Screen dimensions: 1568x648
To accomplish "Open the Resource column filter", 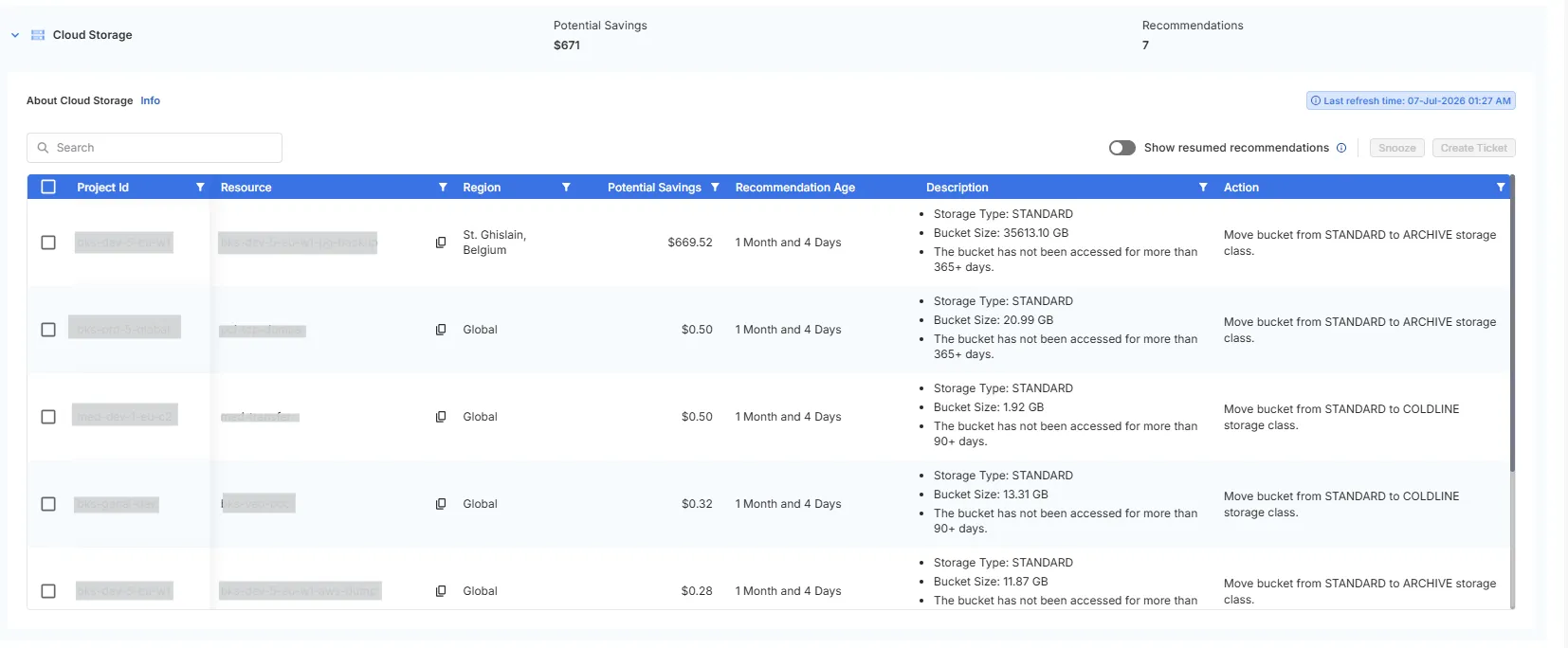I will click(443, 188).
